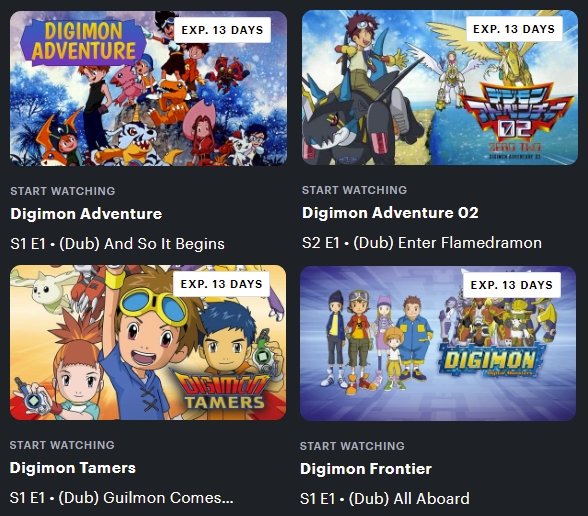
Task: Open the Digimon Adventure thumbnail image
Action: [x=148, y=88]
